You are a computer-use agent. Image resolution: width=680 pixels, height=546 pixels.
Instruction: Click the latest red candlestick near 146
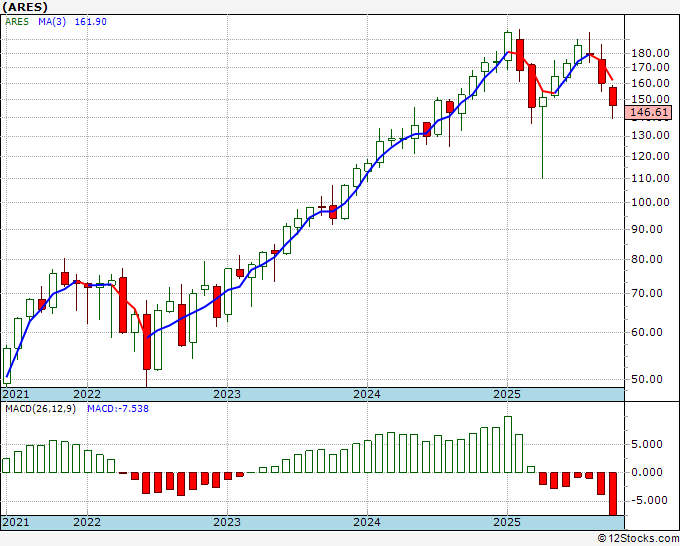(613, 96)
